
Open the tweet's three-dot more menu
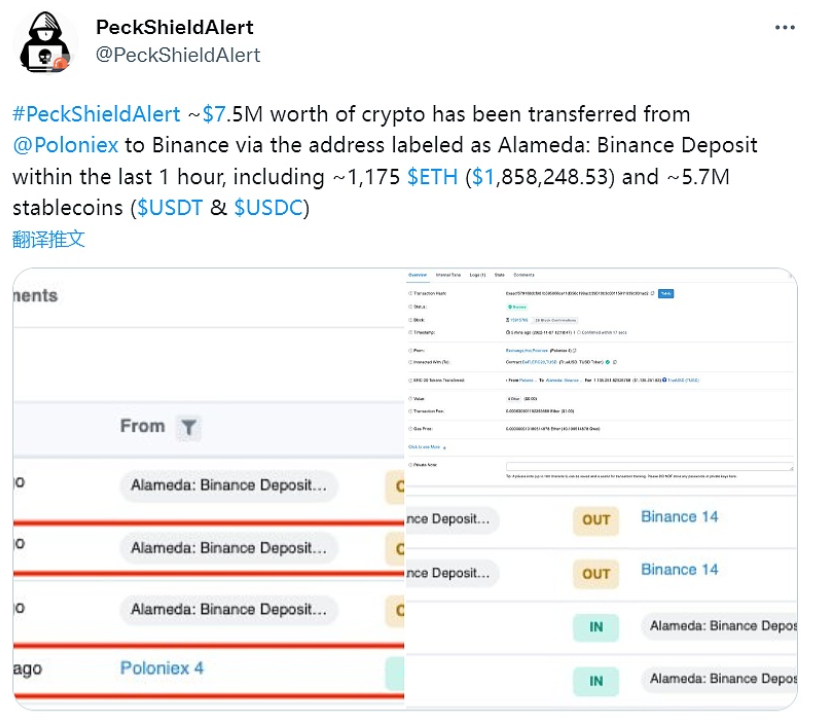[x=785, y=27]
